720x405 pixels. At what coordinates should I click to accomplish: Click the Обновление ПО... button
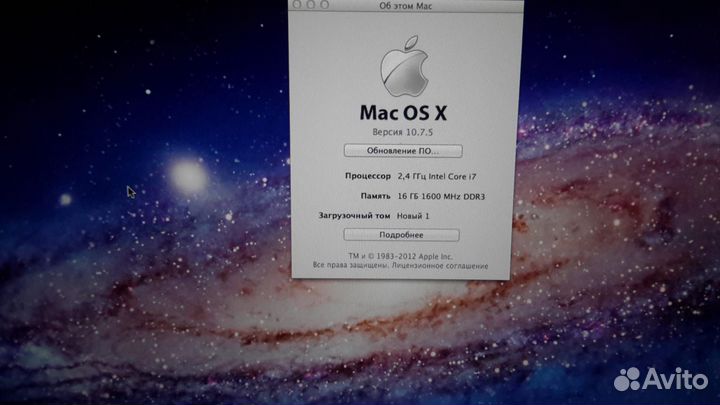403,151
